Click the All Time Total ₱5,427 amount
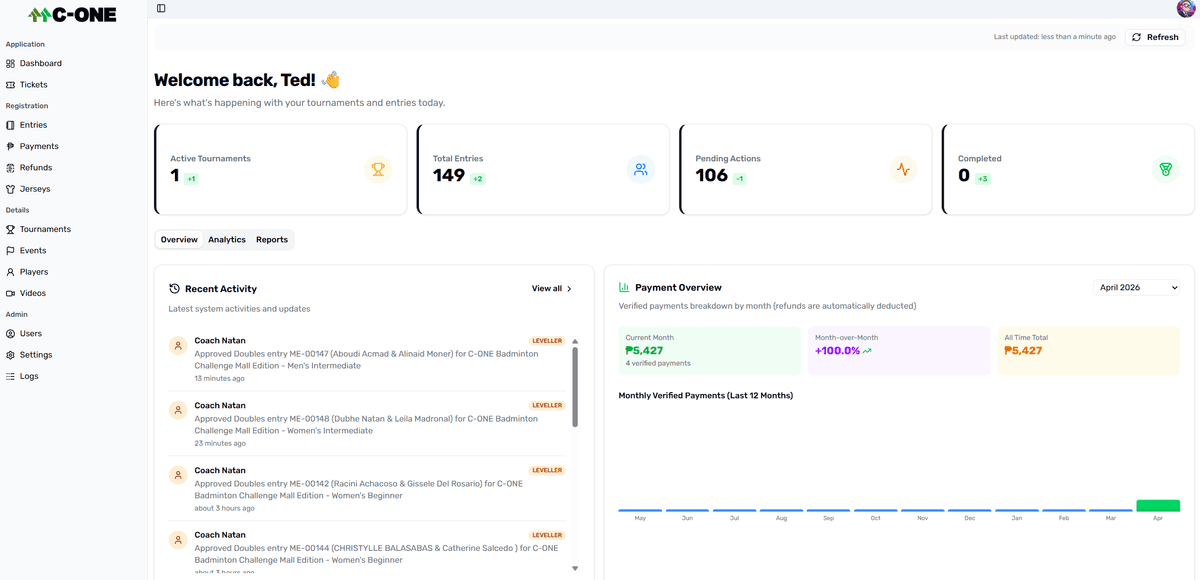This screenshot has height=580, width=1200. pyautogui.click(x=1023, y=351)
